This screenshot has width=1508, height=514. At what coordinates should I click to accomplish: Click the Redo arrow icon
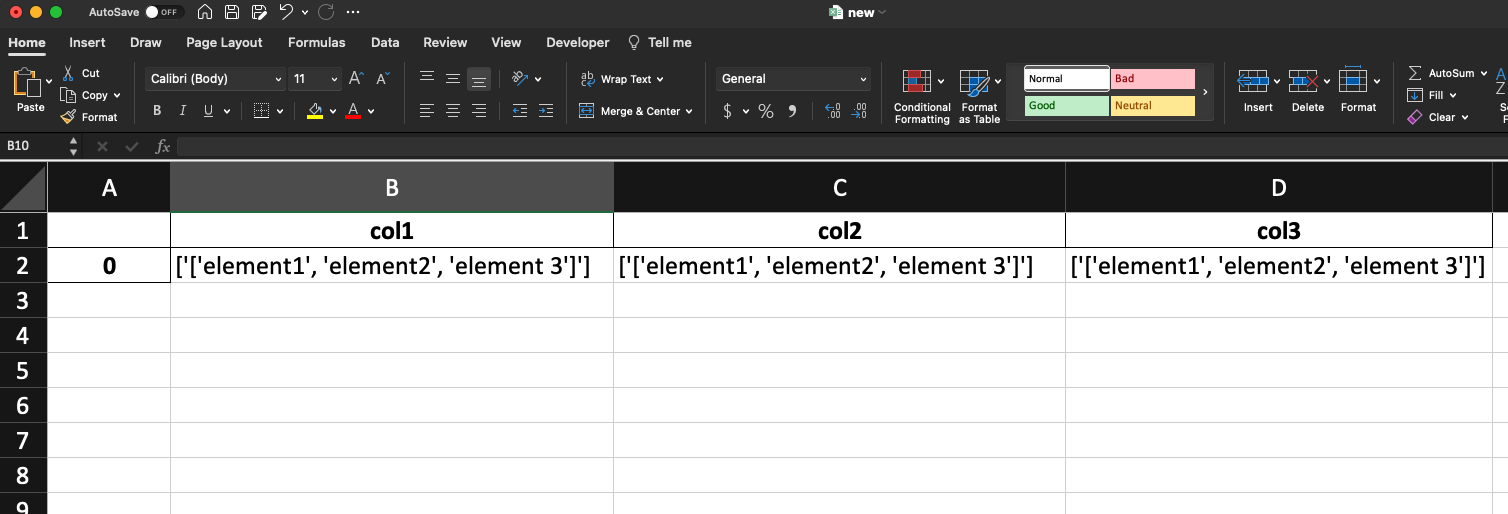(325, 12)
